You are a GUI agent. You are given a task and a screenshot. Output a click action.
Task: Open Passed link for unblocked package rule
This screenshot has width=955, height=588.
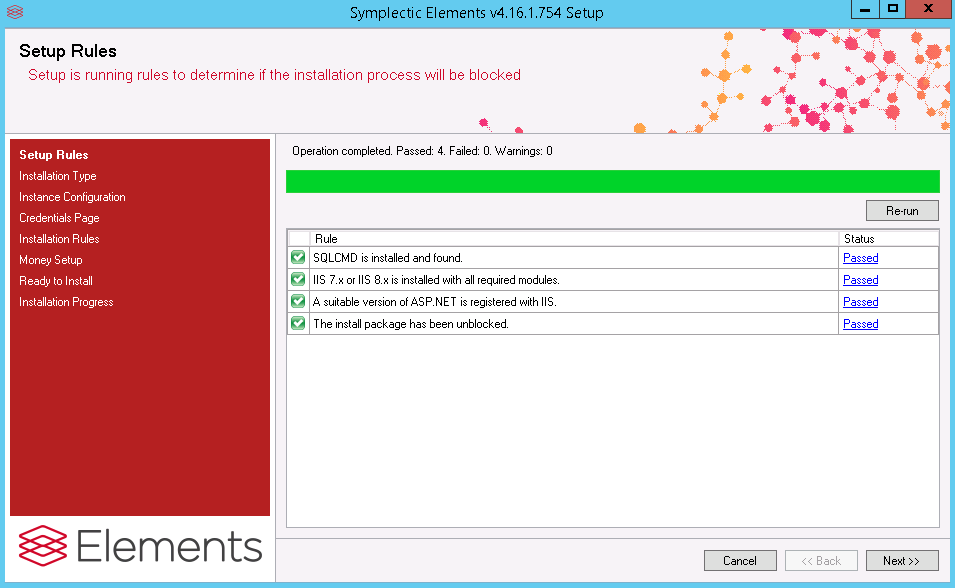(860, 324)
